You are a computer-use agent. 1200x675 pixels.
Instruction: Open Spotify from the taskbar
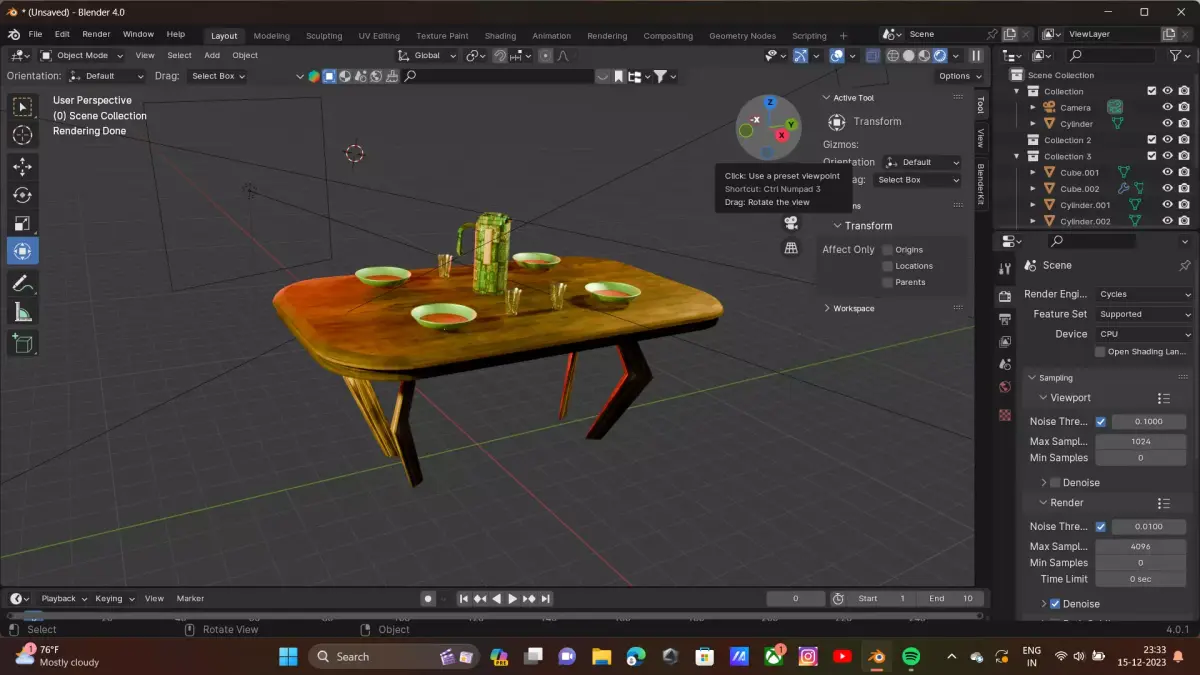click(910, 657)
